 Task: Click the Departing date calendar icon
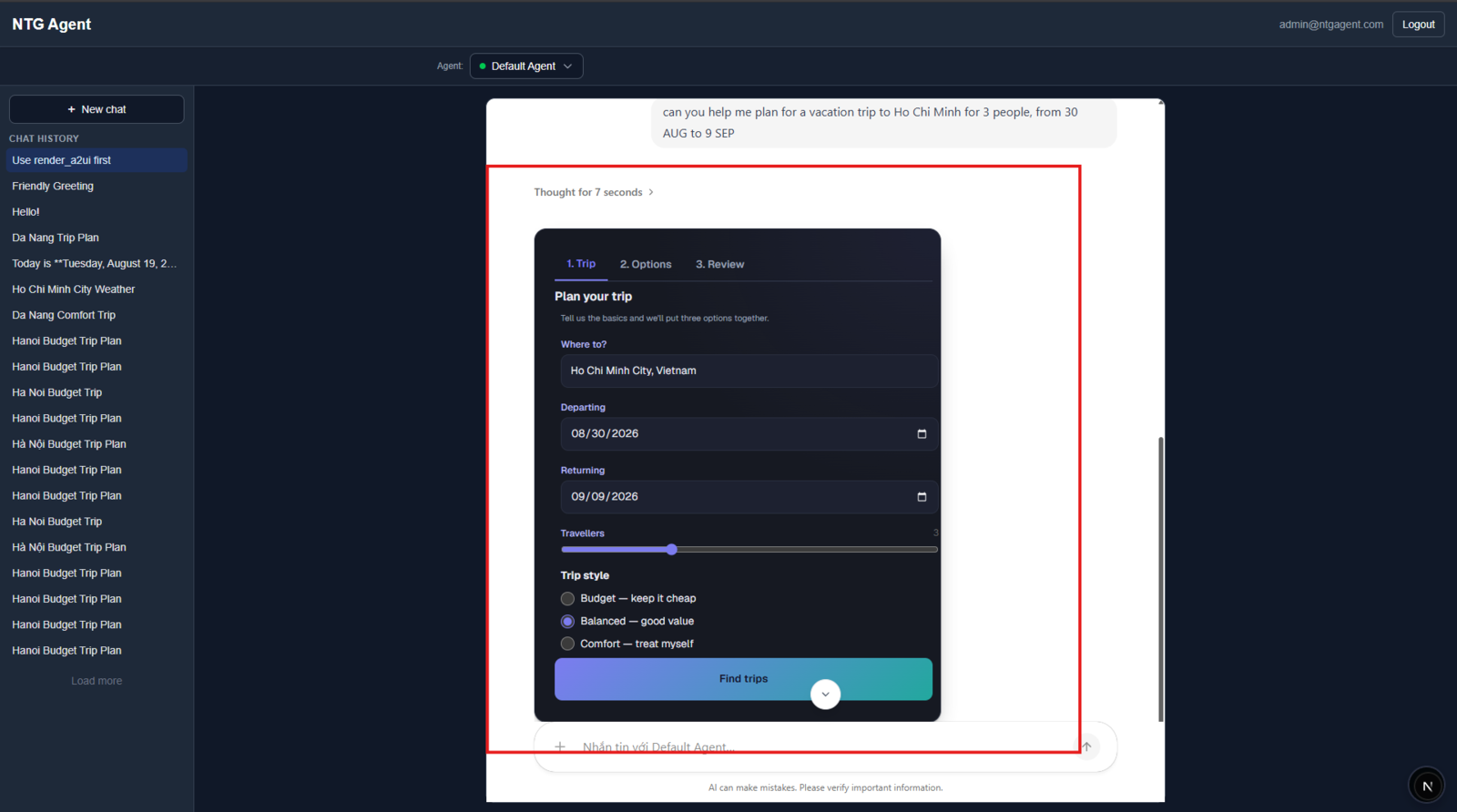pos(922,434)
